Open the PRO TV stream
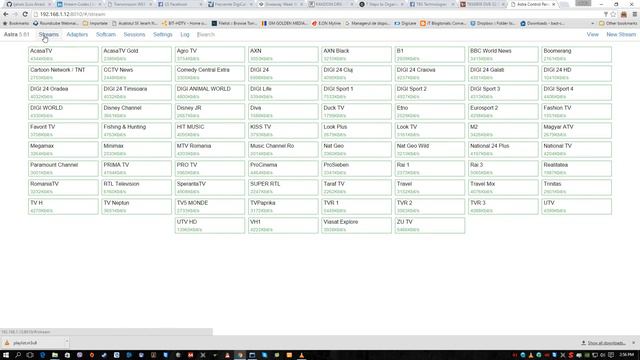 pos(210,168)
